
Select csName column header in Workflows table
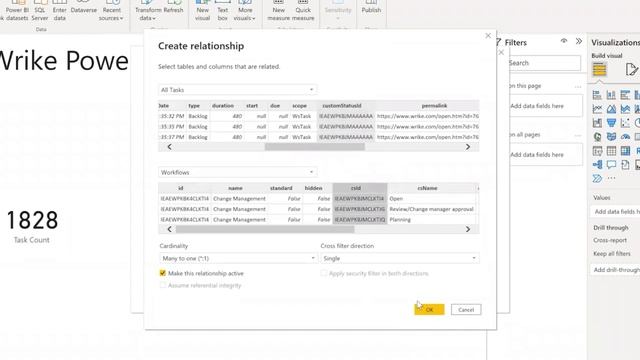point(428,188)
